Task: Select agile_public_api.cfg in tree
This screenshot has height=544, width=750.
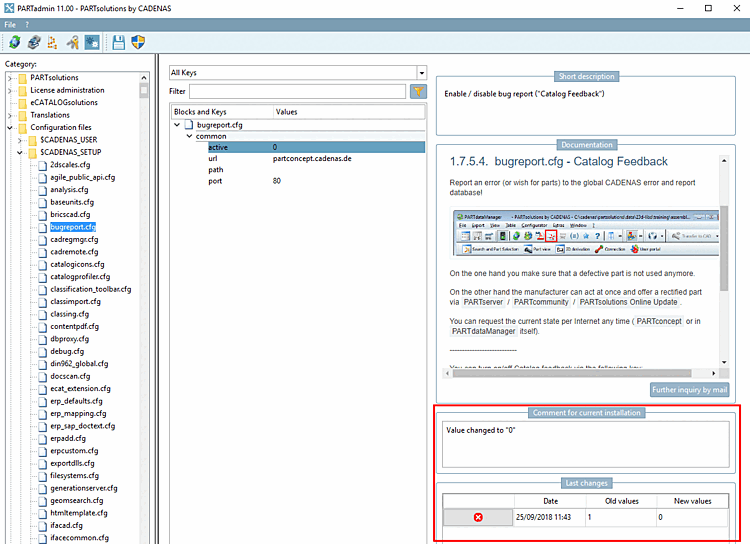Action: [x=83, y=177]
